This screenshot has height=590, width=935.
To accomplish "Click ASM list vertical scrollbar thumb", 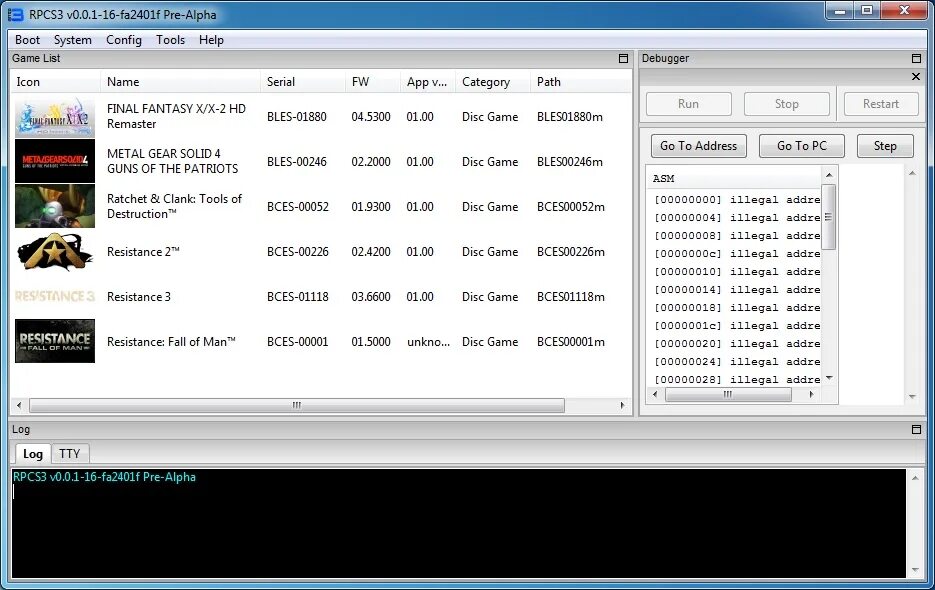I will [x=828, y=217].
